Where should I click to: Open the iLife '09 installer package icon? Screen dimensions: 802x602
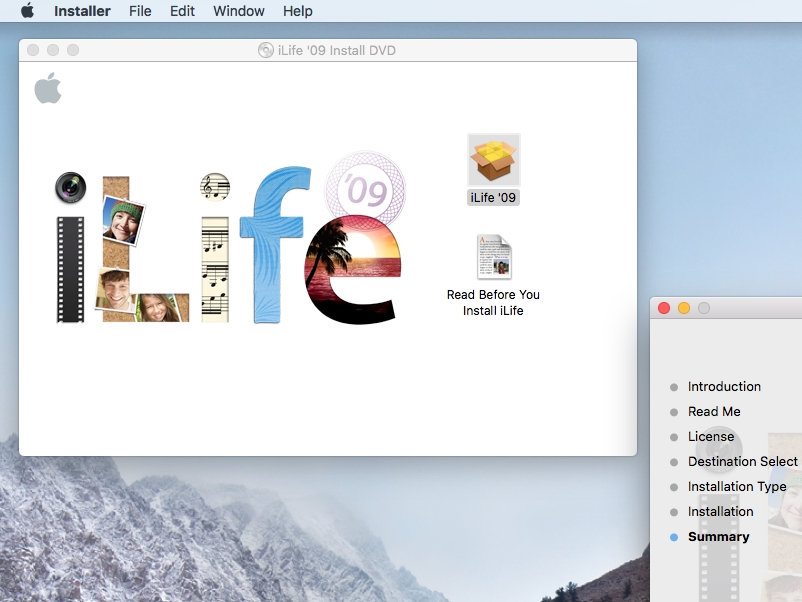[x=494, y=161]
